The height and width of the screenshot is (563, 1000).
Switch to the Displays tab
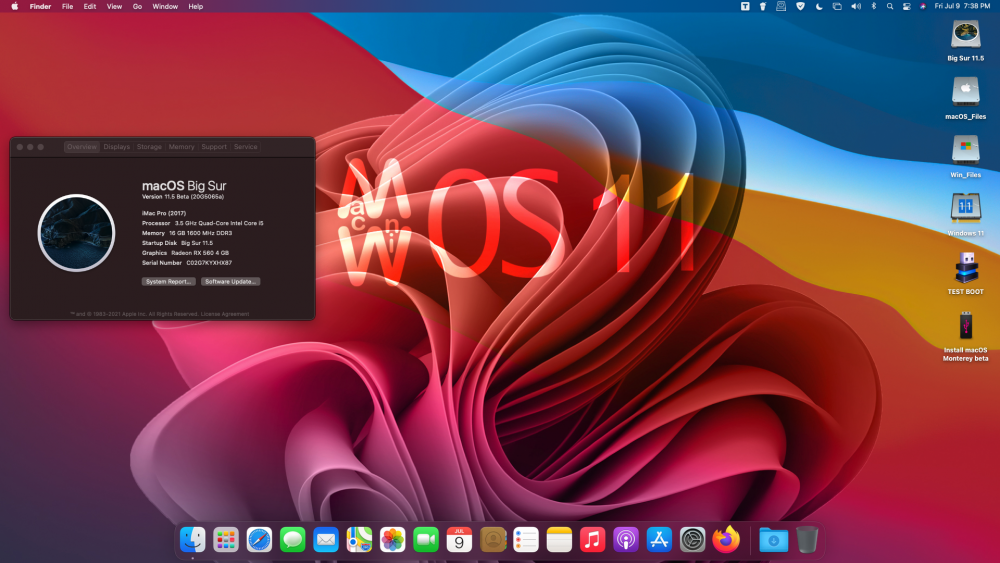(117, 147)
